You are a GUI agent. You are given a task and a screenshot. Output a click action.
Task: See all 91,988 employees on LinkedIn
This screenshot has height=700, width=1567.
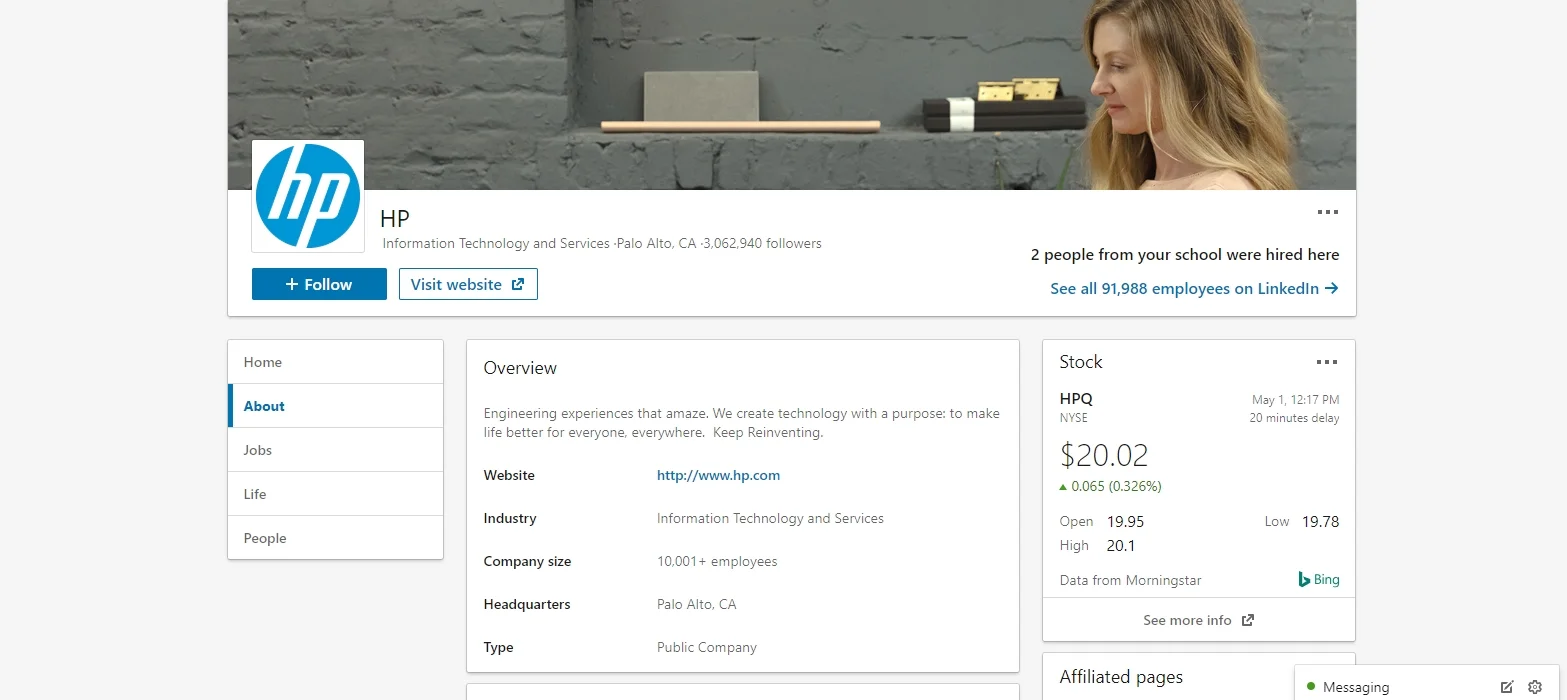click(x=1194, y=288)
